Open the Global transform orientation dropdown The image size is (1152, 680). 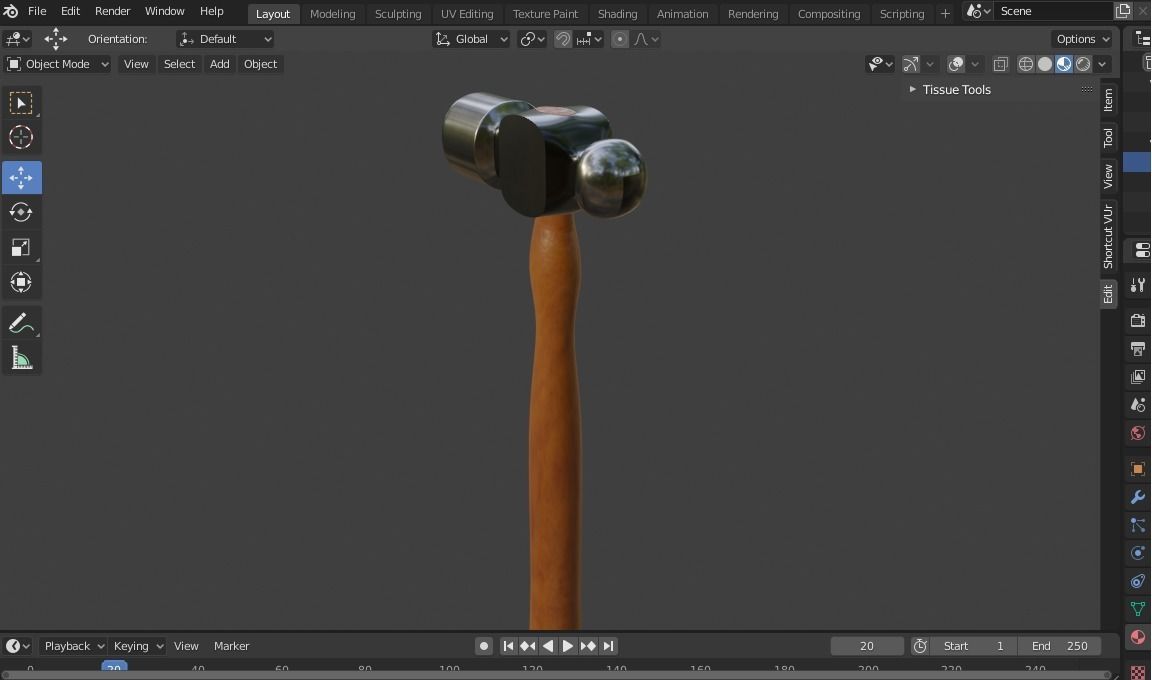click(x=471, y=39)
